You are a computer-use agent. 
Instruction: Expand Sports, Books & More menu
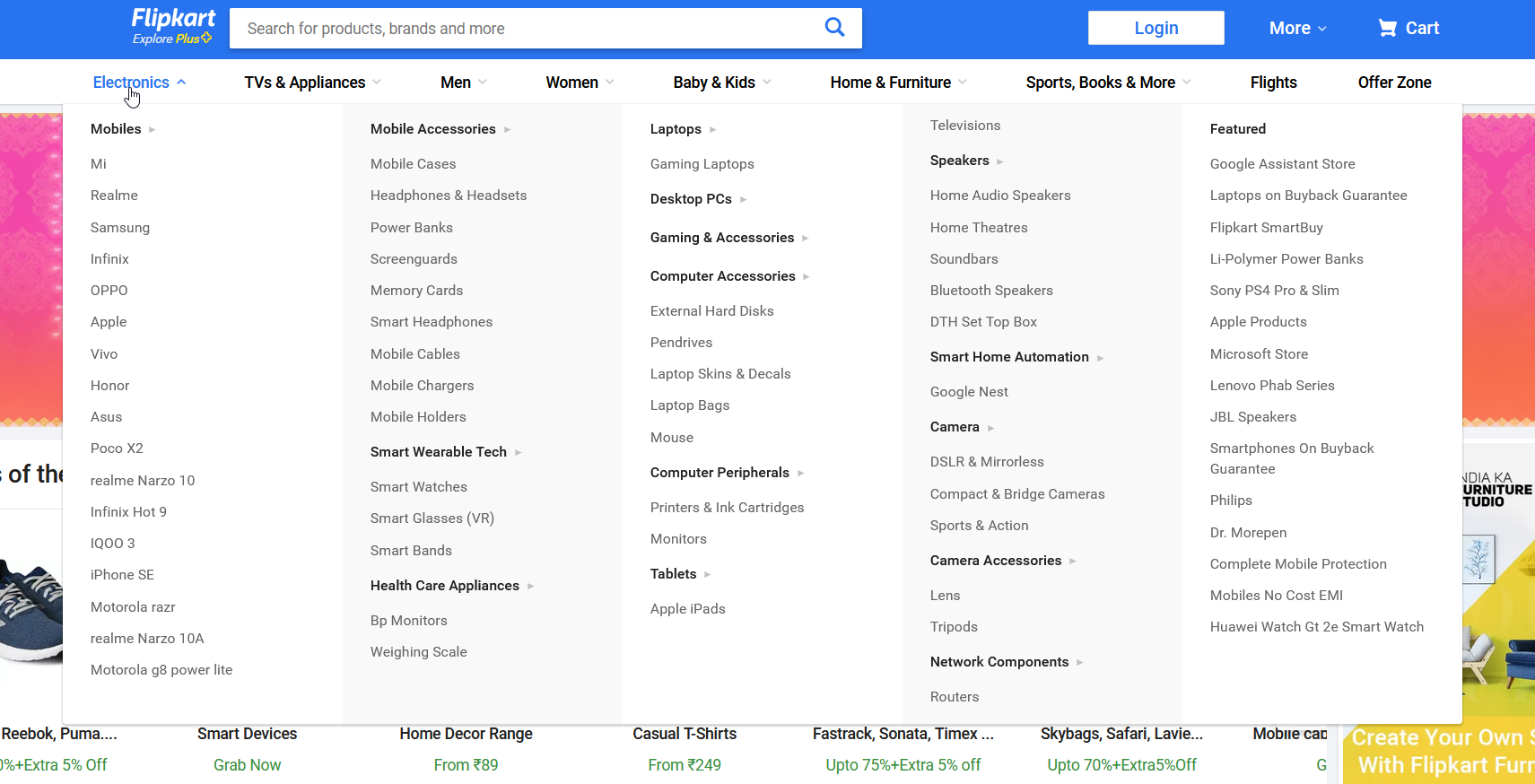point(1108,83)
